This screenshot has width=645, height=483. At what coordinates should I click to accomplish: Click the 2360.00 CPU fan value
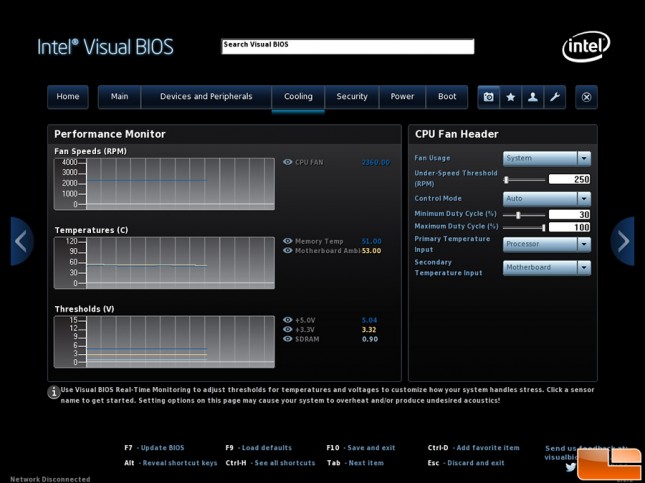pyautogui.click(x=376, y=162)
